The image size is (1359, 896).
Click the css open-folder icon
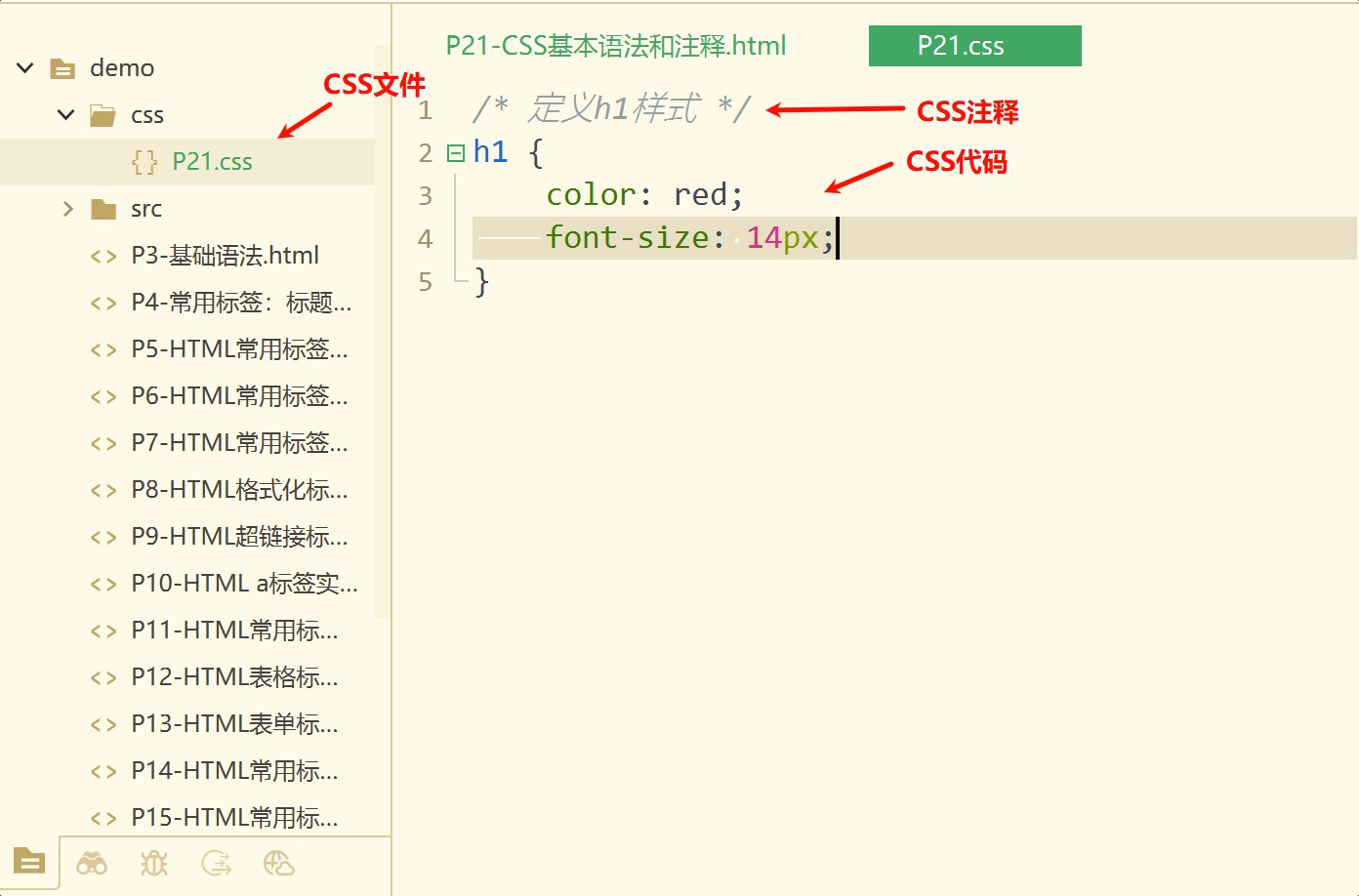(103, 115)
